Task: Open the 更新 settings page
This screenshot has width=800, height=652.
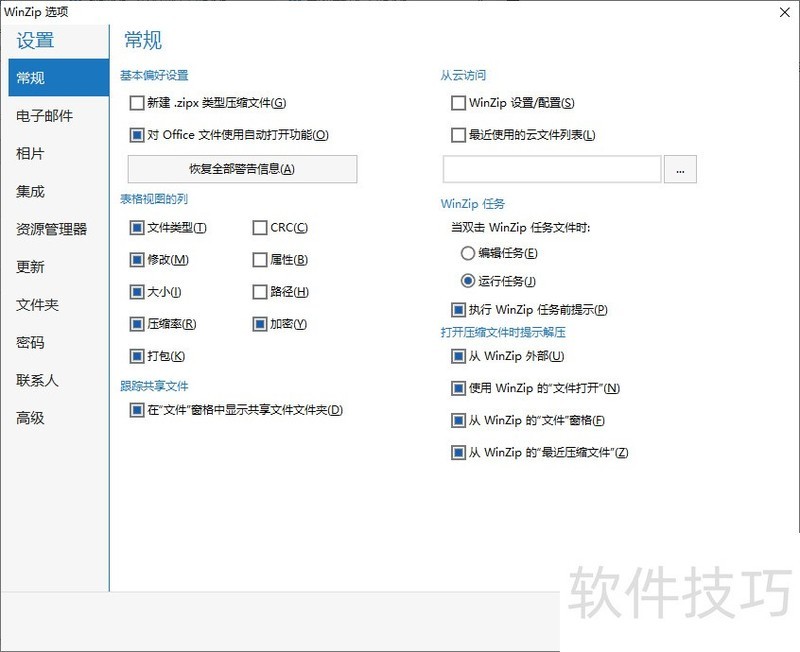Action: (x=59, y=267)
